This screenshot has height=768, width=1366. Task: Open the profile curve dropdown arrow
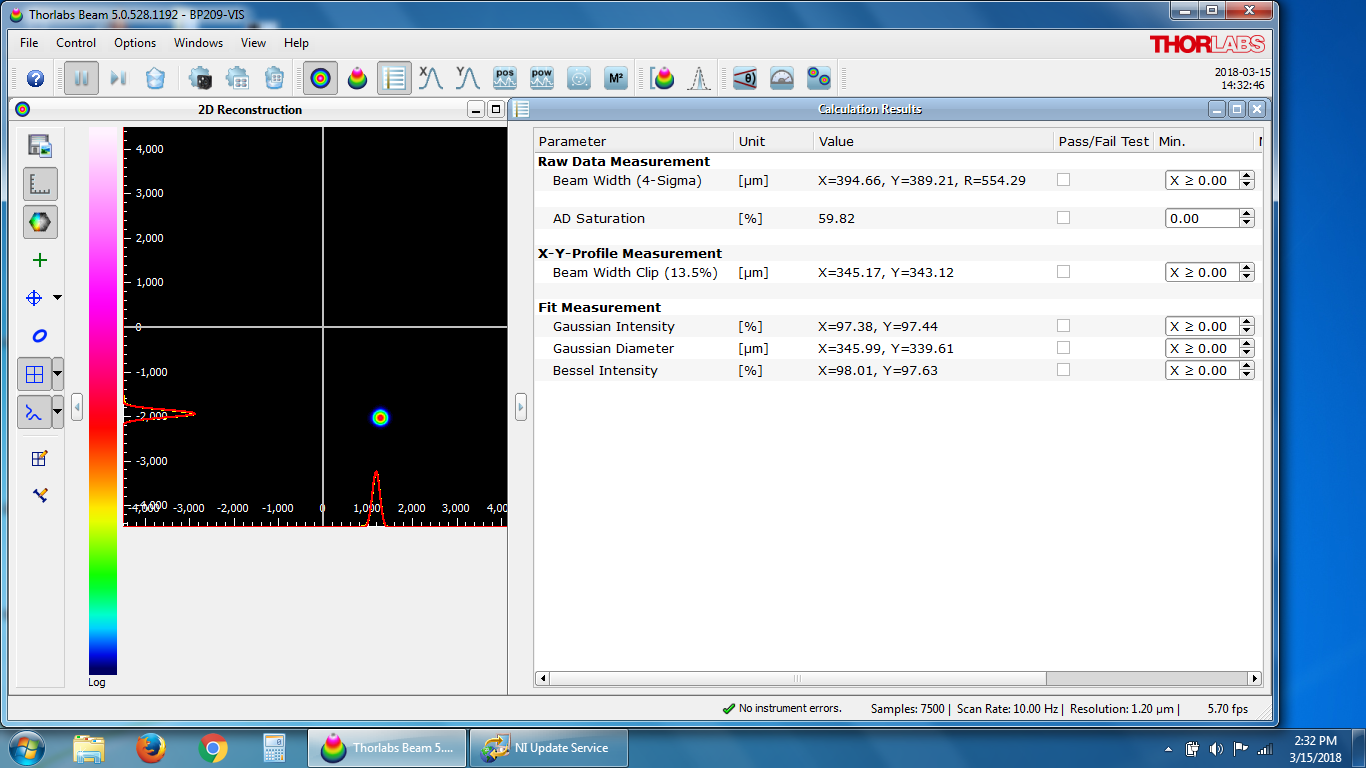(x=58, y=412)
